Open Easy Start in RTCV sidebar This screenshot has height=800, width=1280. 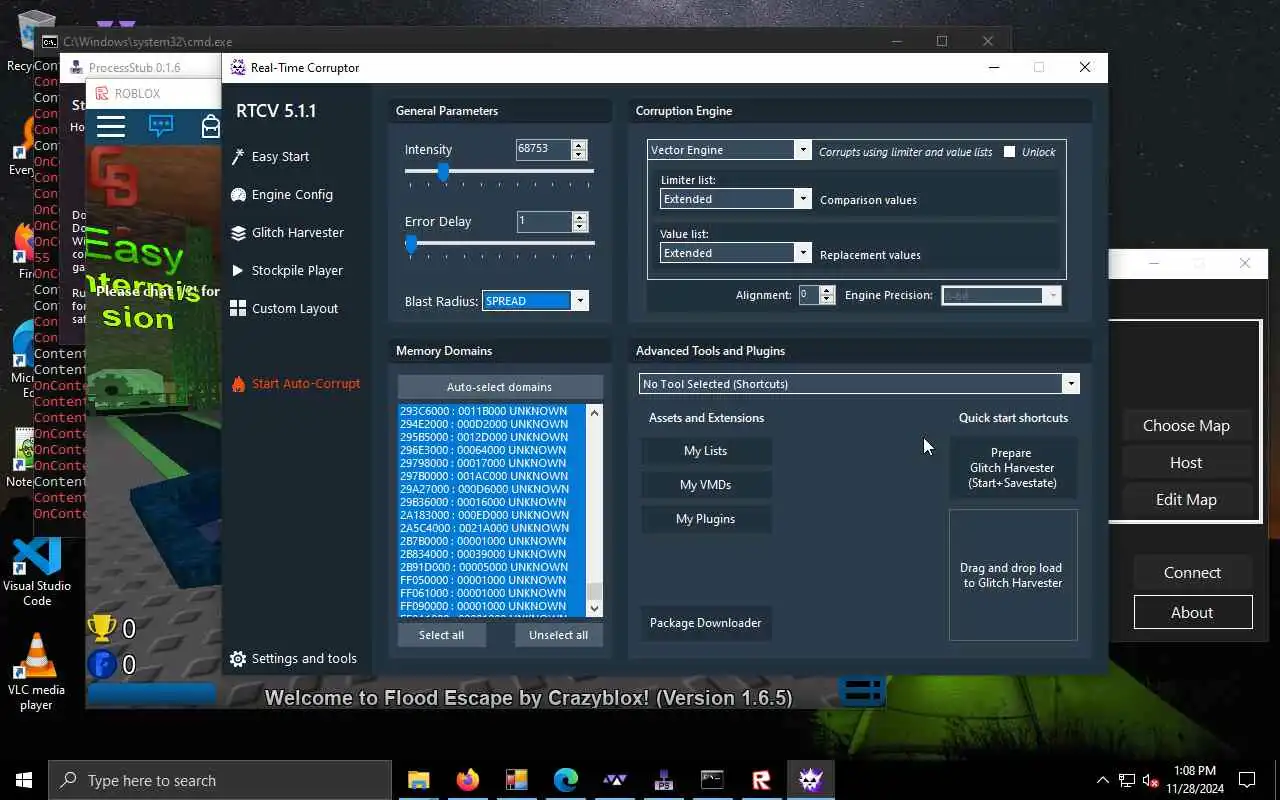[x=280, y=157]
